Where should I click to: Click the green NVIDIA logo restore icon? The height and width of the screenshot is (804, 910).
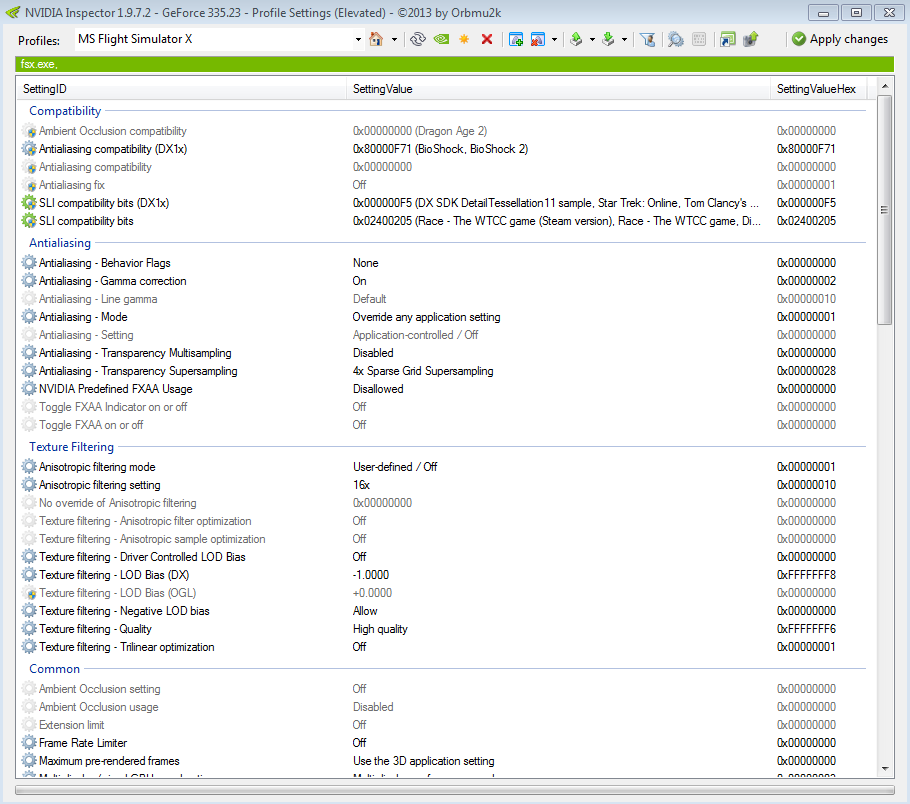tap(442, 39)
